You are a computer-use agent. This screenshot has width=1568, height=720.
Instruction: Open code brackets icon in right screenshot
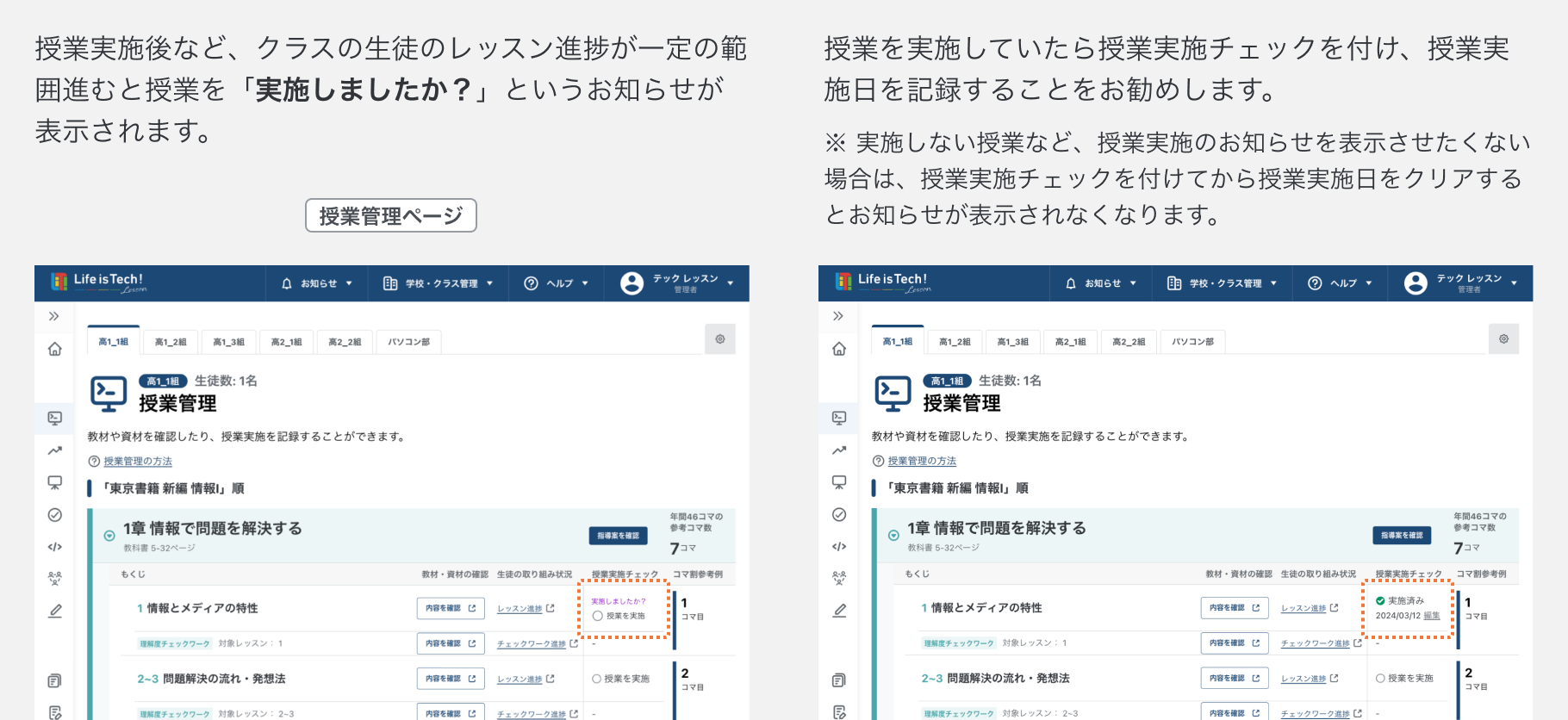pyautogui.click(x=838, y=547)
